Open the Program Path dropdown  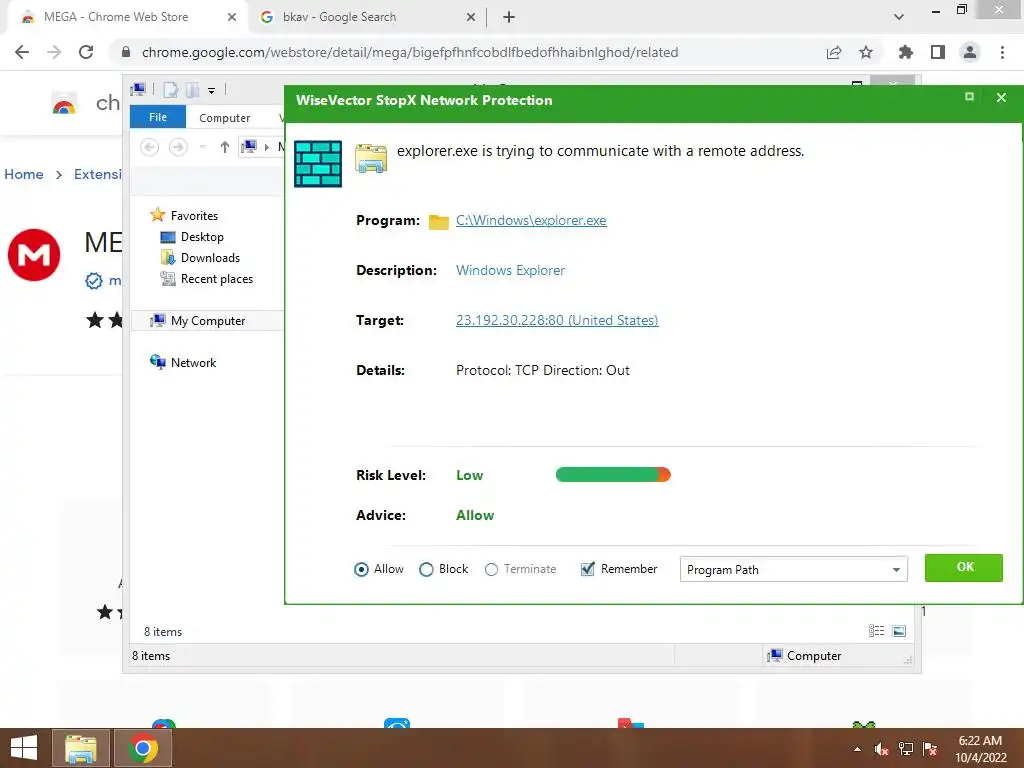click(793, 569)
